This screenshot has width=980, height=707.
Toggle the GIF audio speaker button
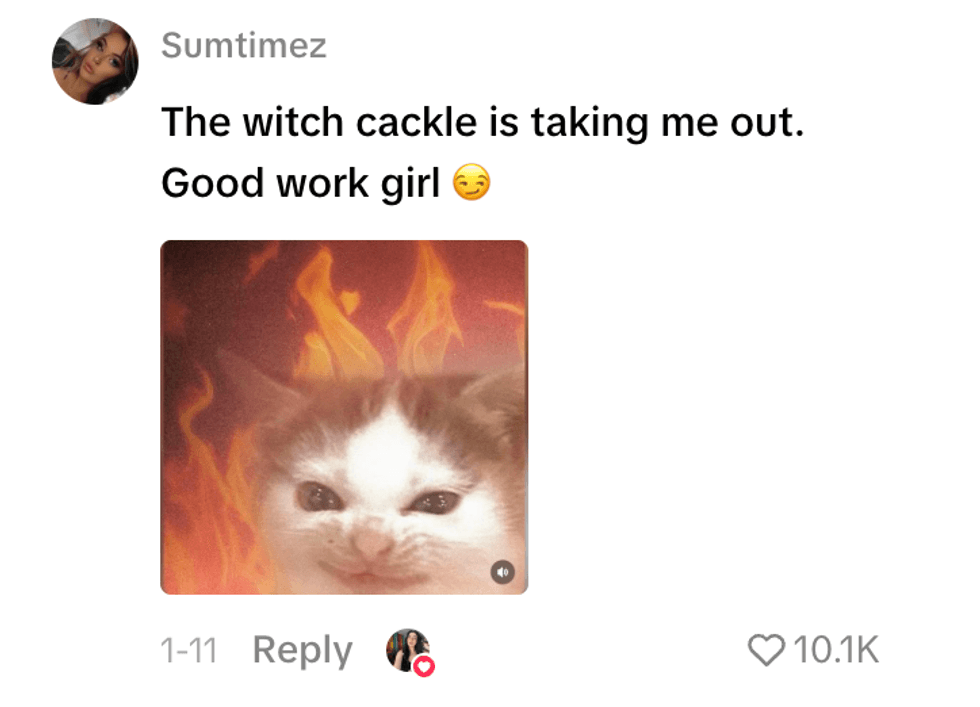pyautogui.click(x=503, y=572)
